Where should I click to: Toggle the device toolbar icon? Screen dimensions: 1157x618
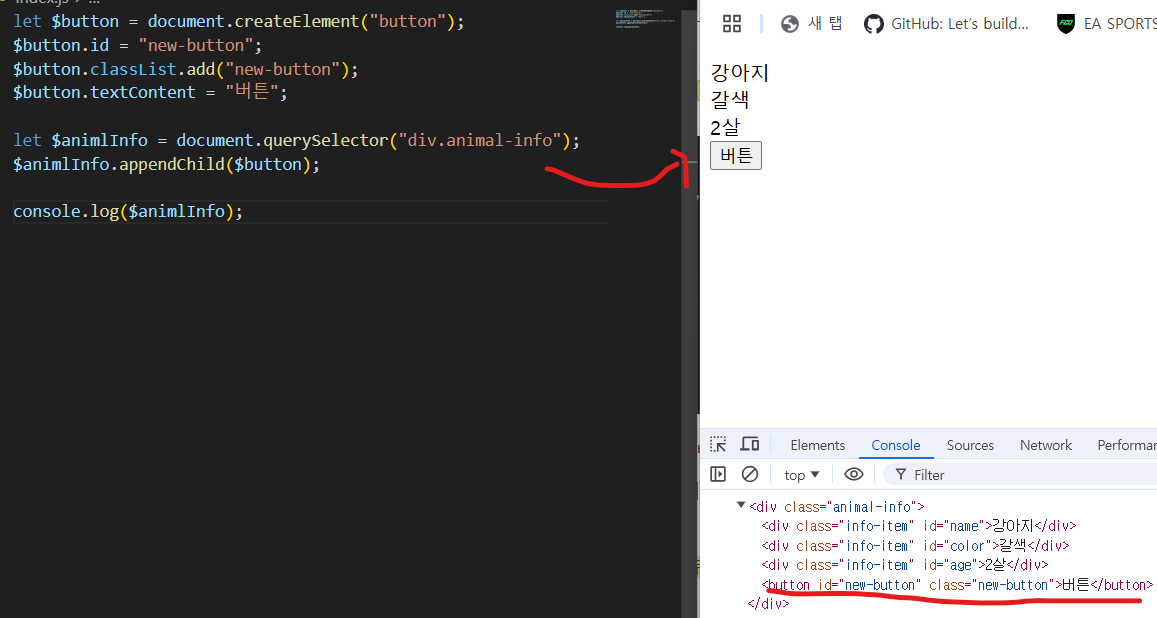click(x=750, y=444)
